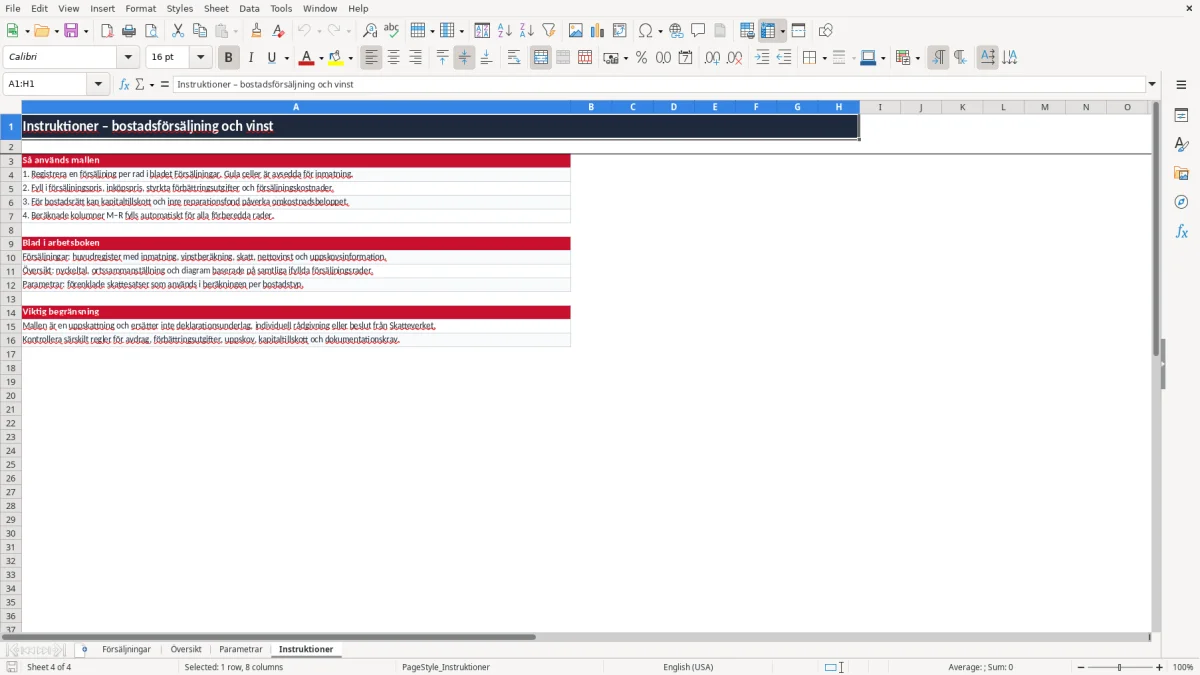
Task: Export the sheet directly as PDF
Action: click(x=107, y=31)
